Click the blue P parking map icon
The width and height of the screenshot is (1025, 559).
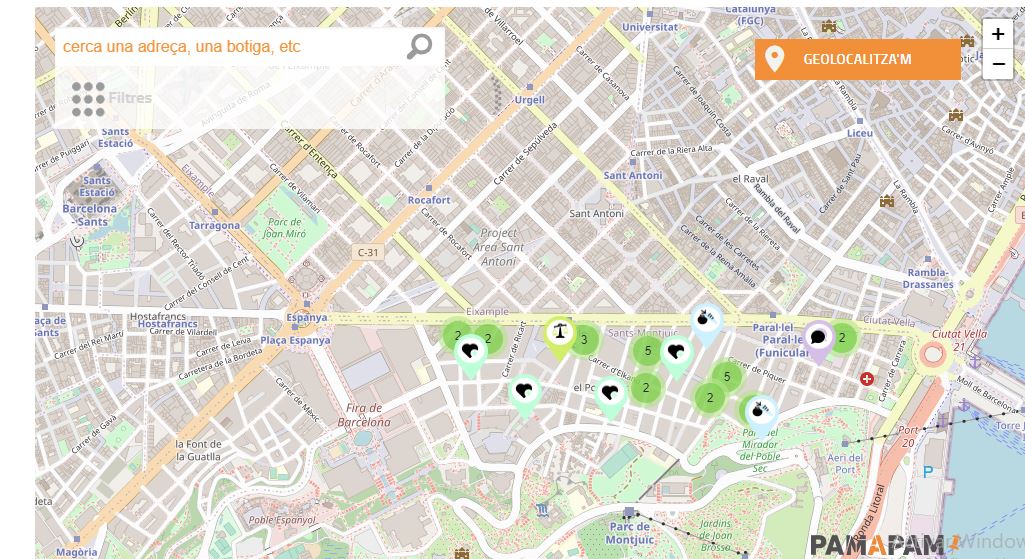(x=928, y=472)
